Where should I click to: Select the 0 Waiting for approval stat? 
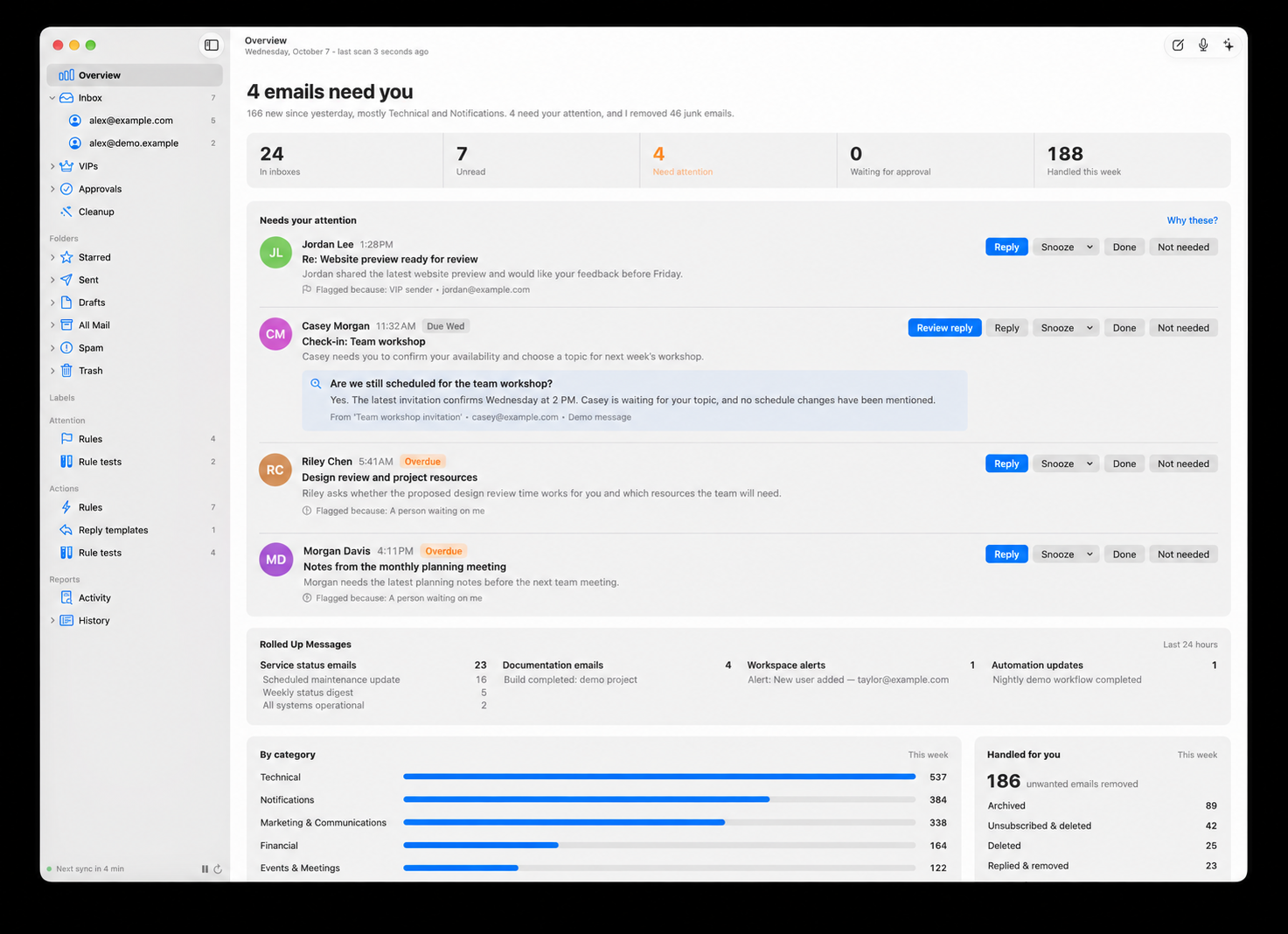(x=935, y=161)
